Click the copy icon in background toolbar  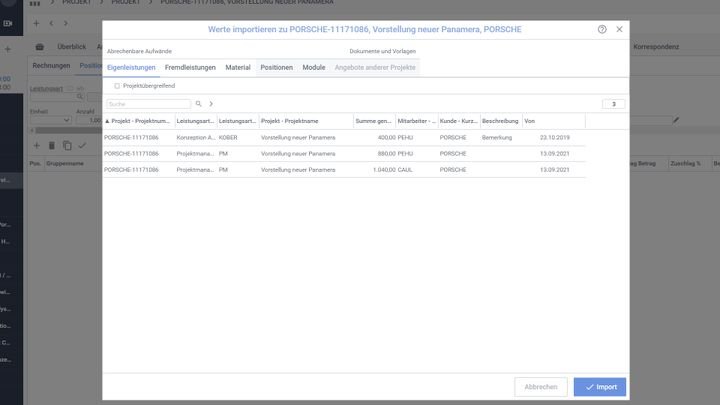click(x=67, y=145)
